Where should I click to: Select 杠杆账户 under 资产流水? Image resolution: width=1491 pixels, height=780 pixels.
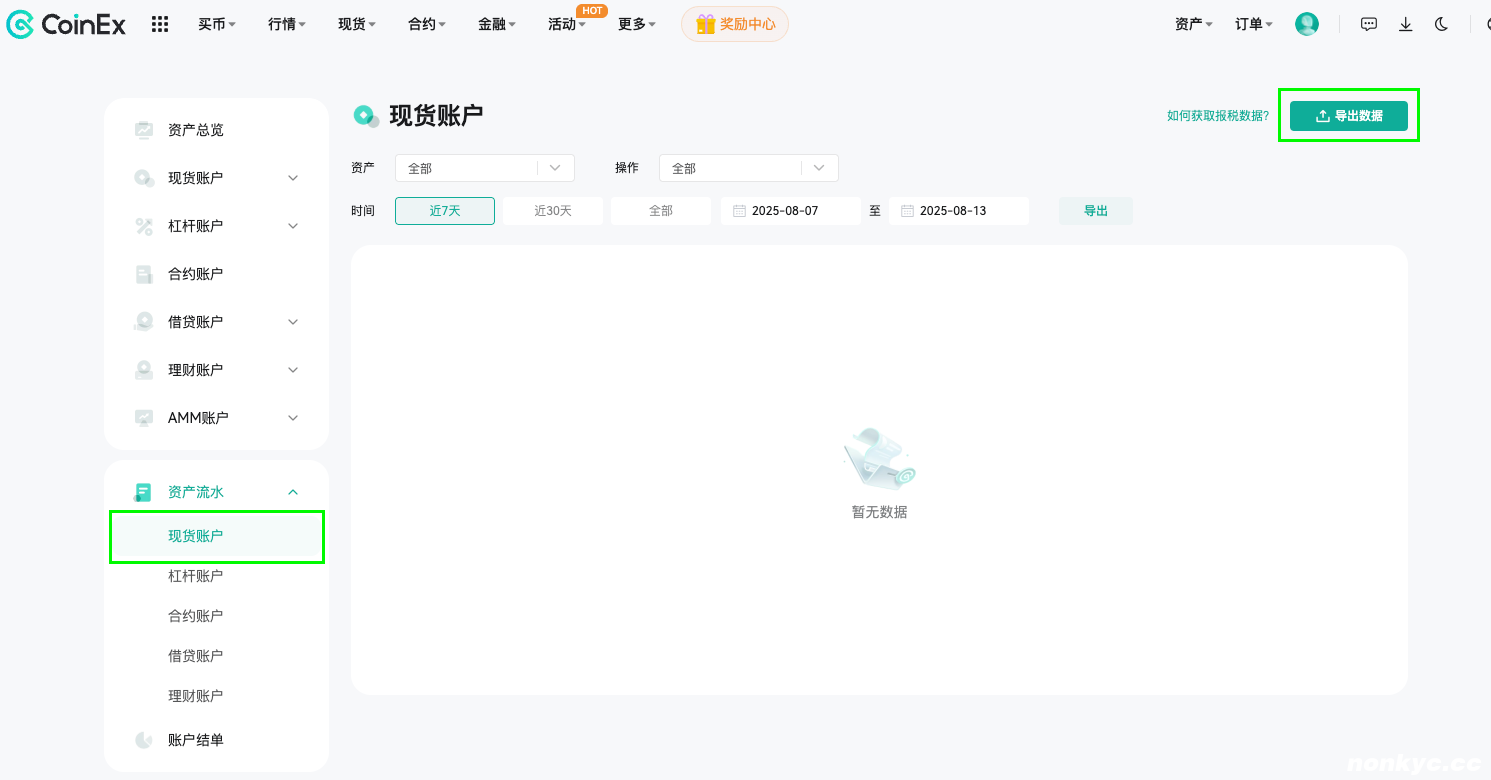tap(196, 576)
